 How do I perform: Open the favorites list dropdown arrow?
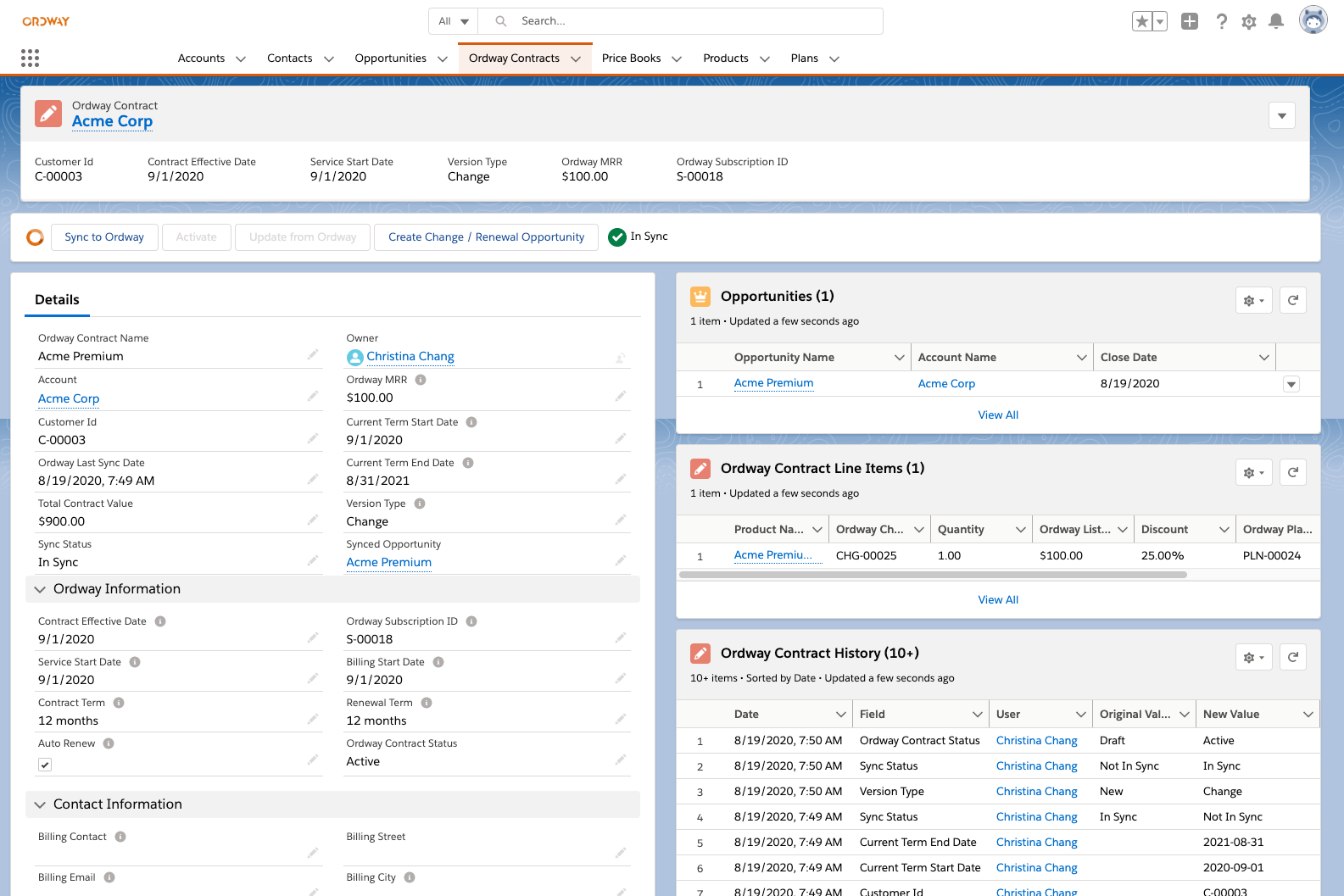1160,21
